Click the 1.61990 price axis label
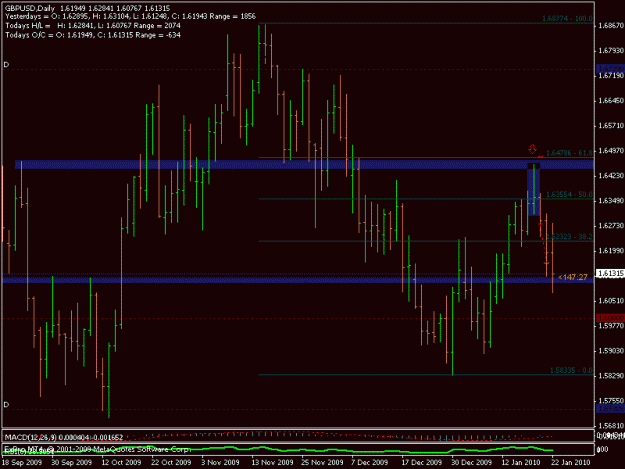The height and width of the screenshot is (469, 625). point(611,251)
